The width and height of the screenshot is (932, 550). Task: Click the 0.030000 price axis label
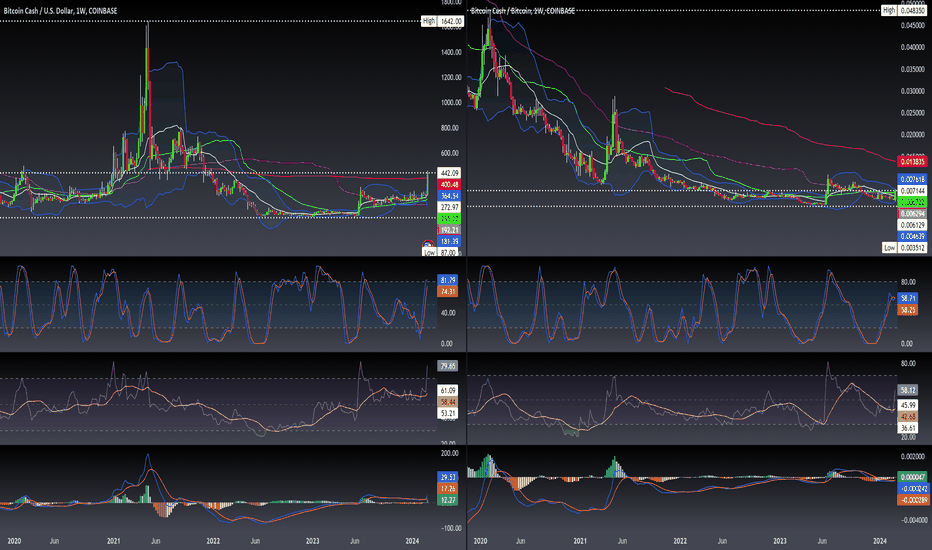click(912, 92)
